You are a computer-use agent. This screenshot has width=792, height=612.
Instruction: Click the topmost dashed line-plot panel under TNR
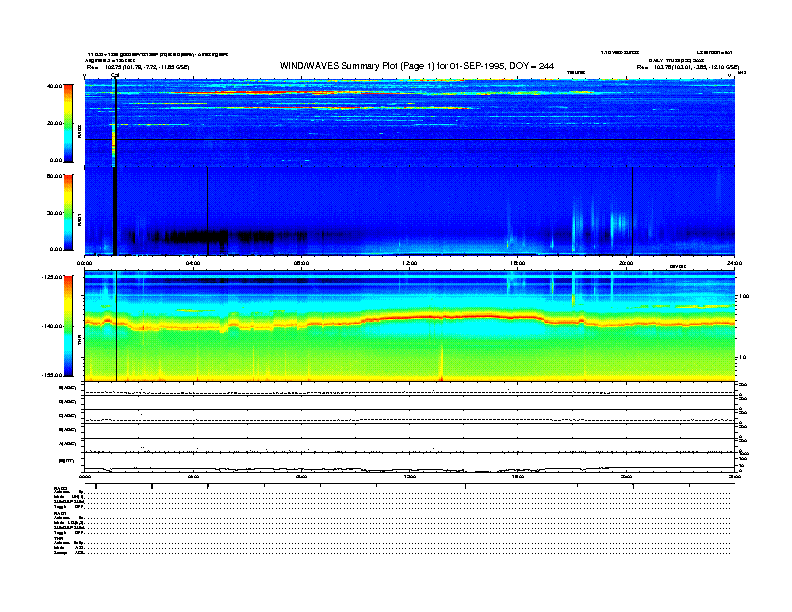pos(410,389)
